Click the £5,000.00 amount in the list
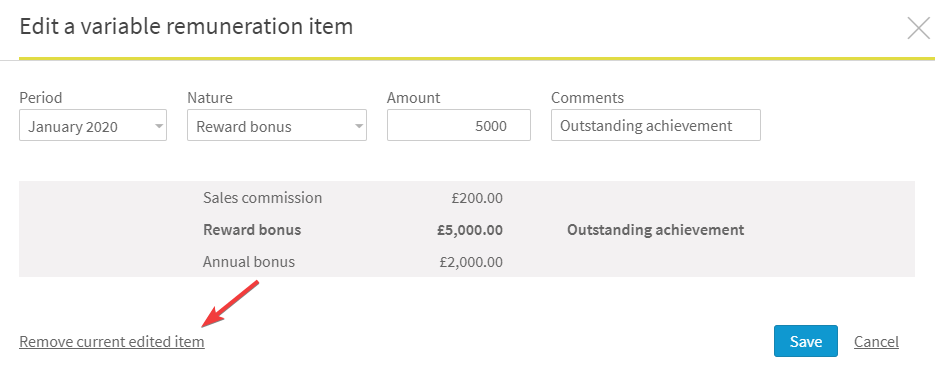935x365 pixels. coord(469,230)
